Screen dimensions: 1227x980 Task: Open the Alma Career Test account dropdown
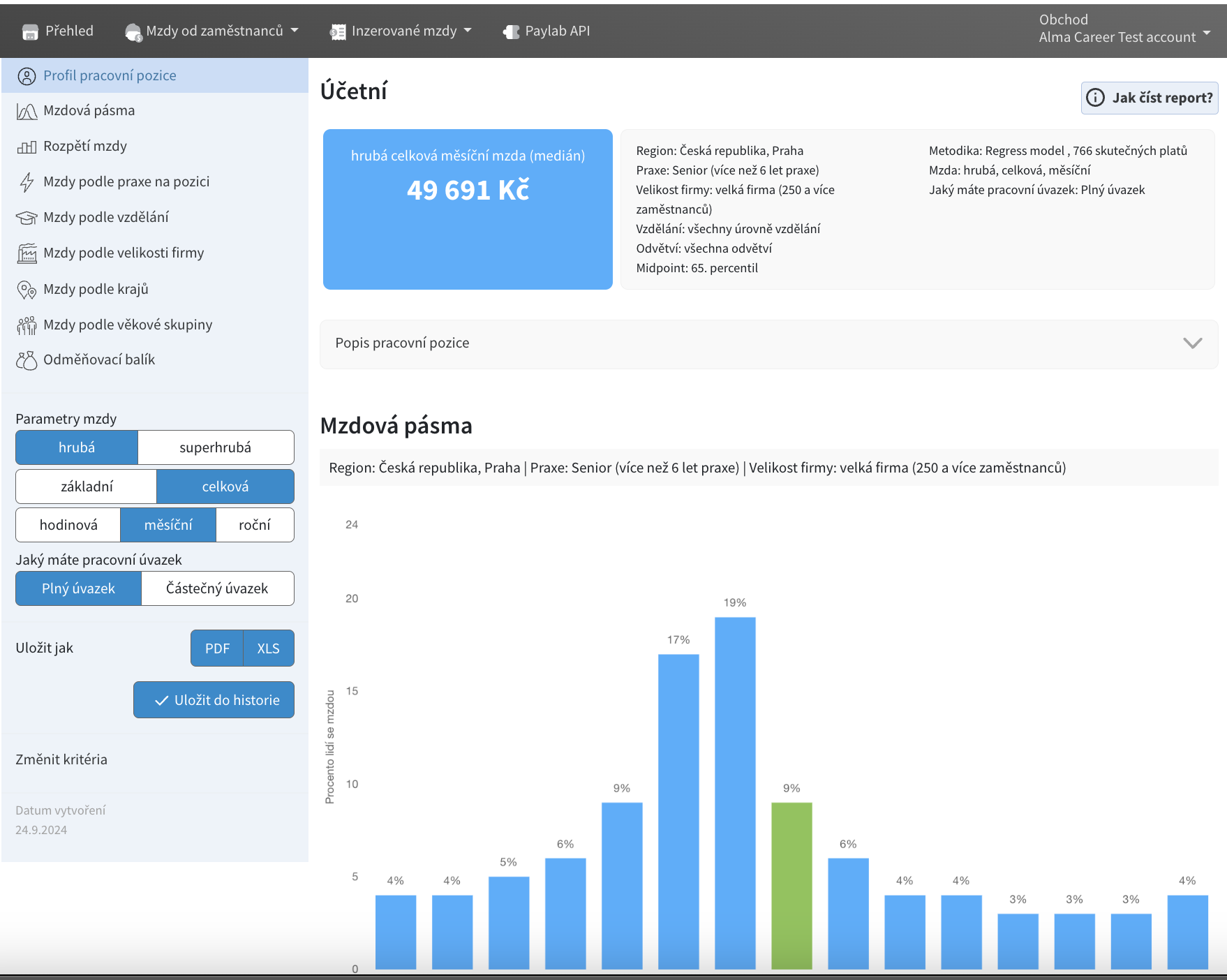[1124, 29]
